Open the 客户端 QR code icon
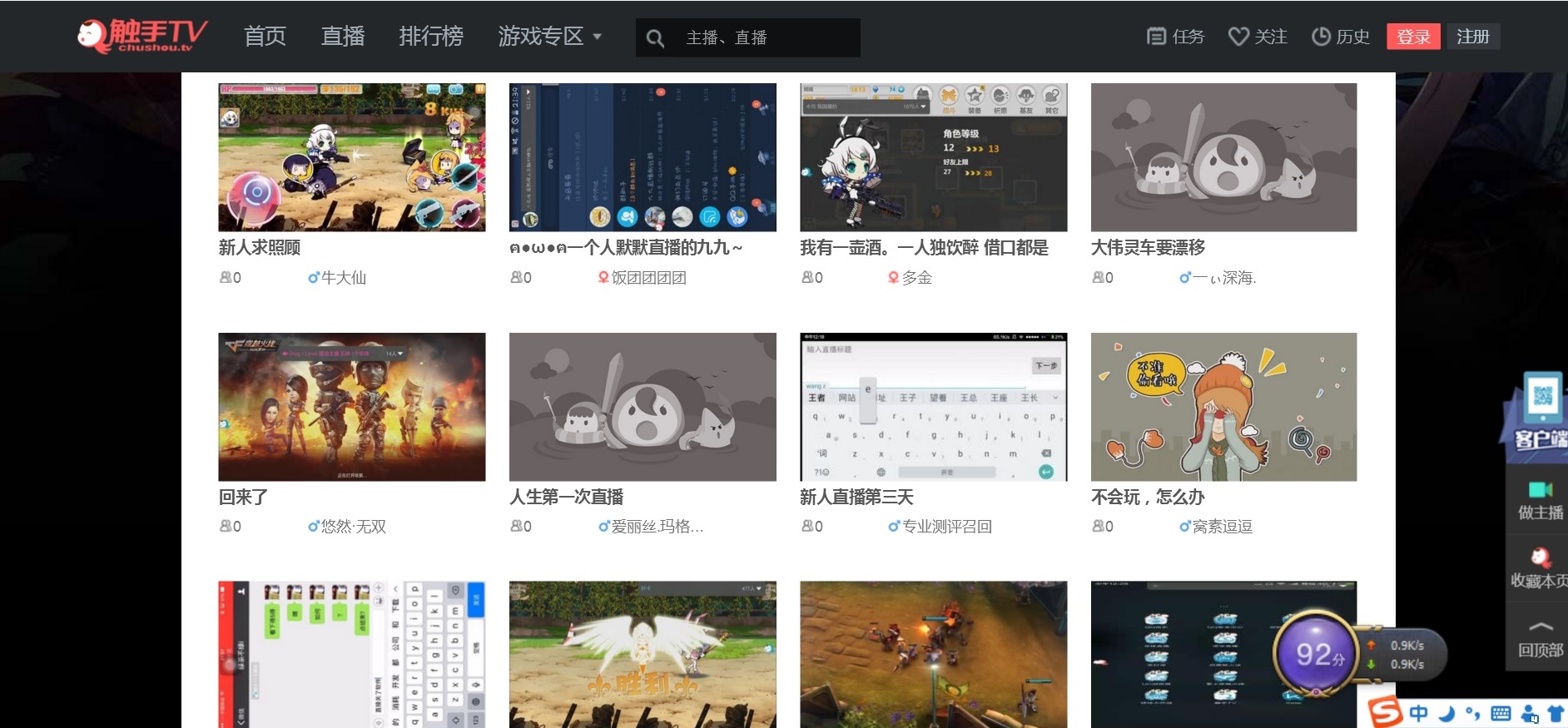The width and height of the screenshot is (1568, 728). click(1542, 397)
